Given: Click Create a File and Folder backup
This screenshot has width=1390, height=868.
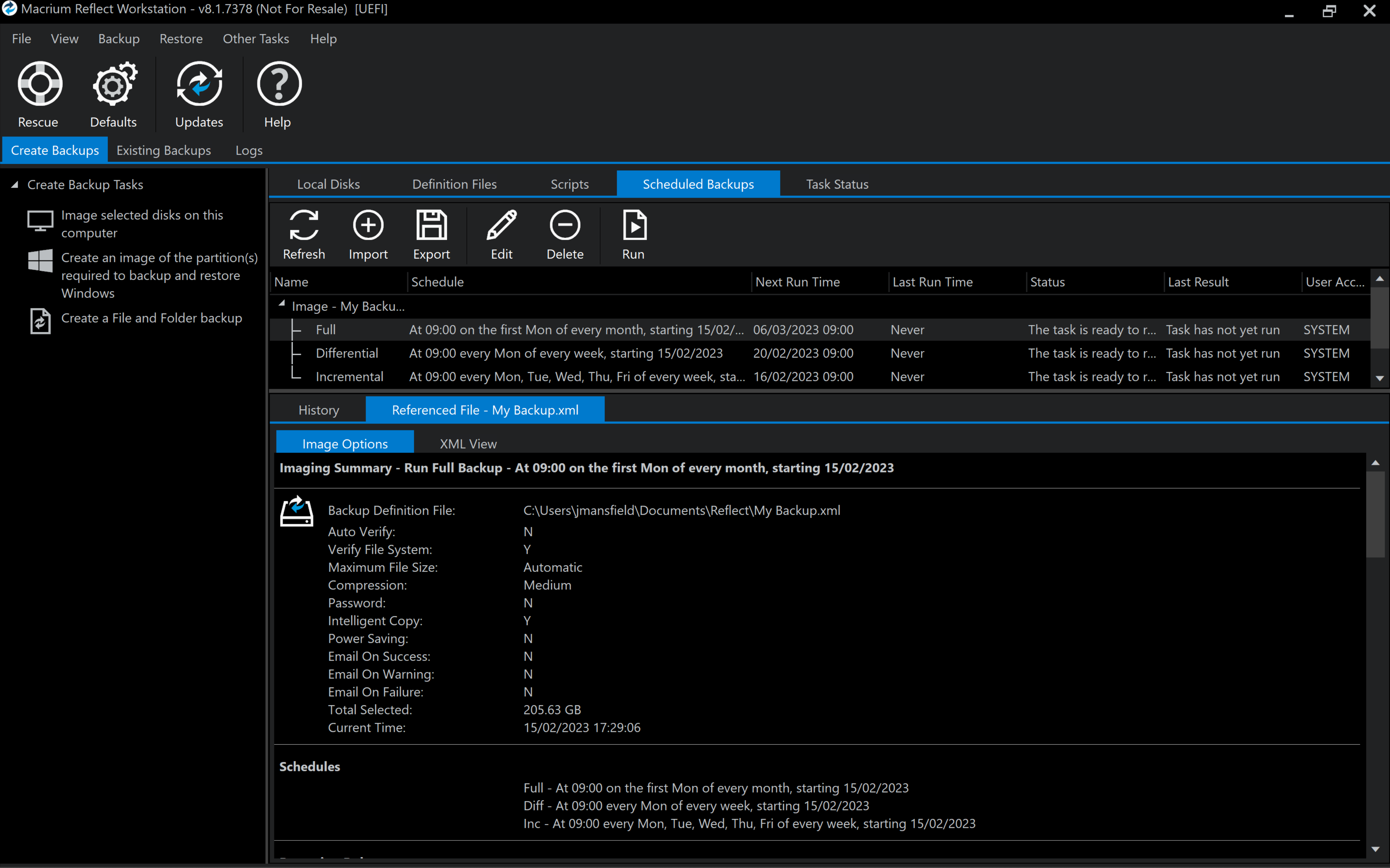Looking at the screenshot, I should pyautogui.click(x=152, y=318).
